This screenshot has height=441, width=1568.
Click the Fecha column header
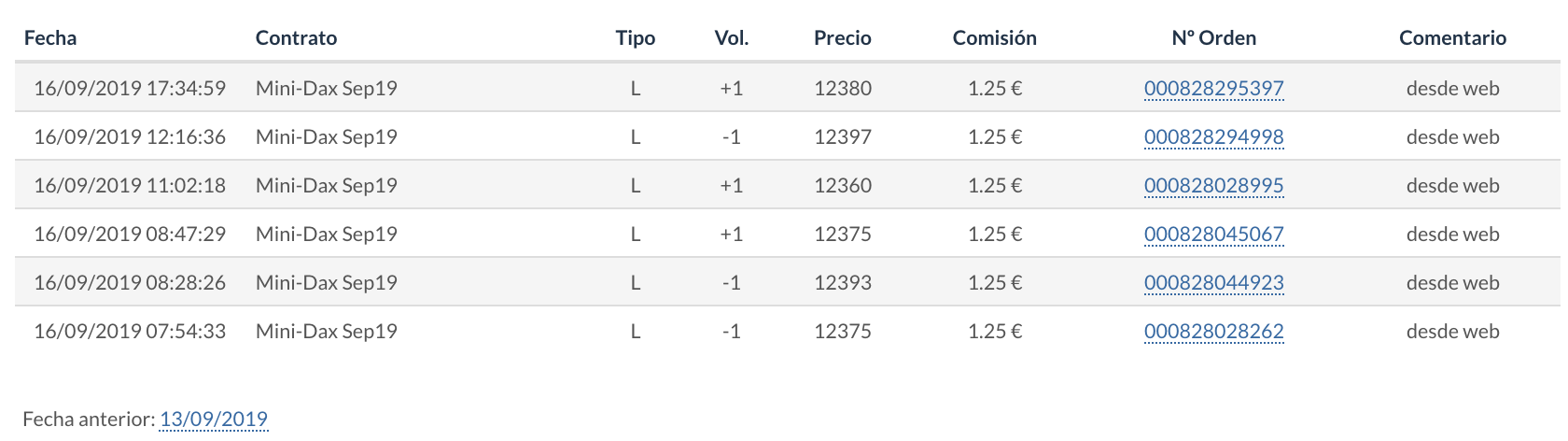[x=50, y=38]
